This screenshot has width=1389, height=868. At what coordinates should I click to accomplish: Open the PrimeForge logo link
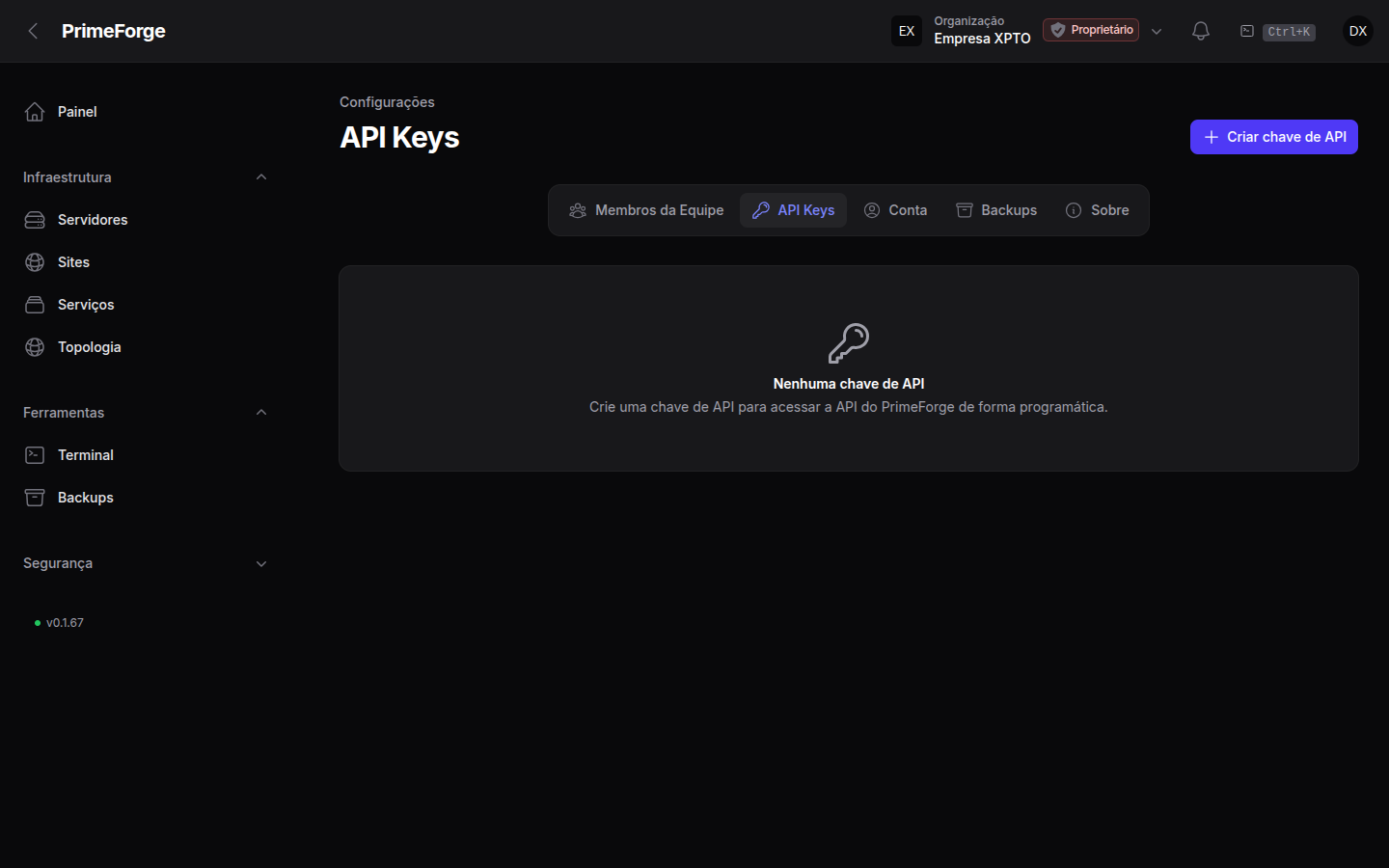pyautogui.click(x=114, y=31)
